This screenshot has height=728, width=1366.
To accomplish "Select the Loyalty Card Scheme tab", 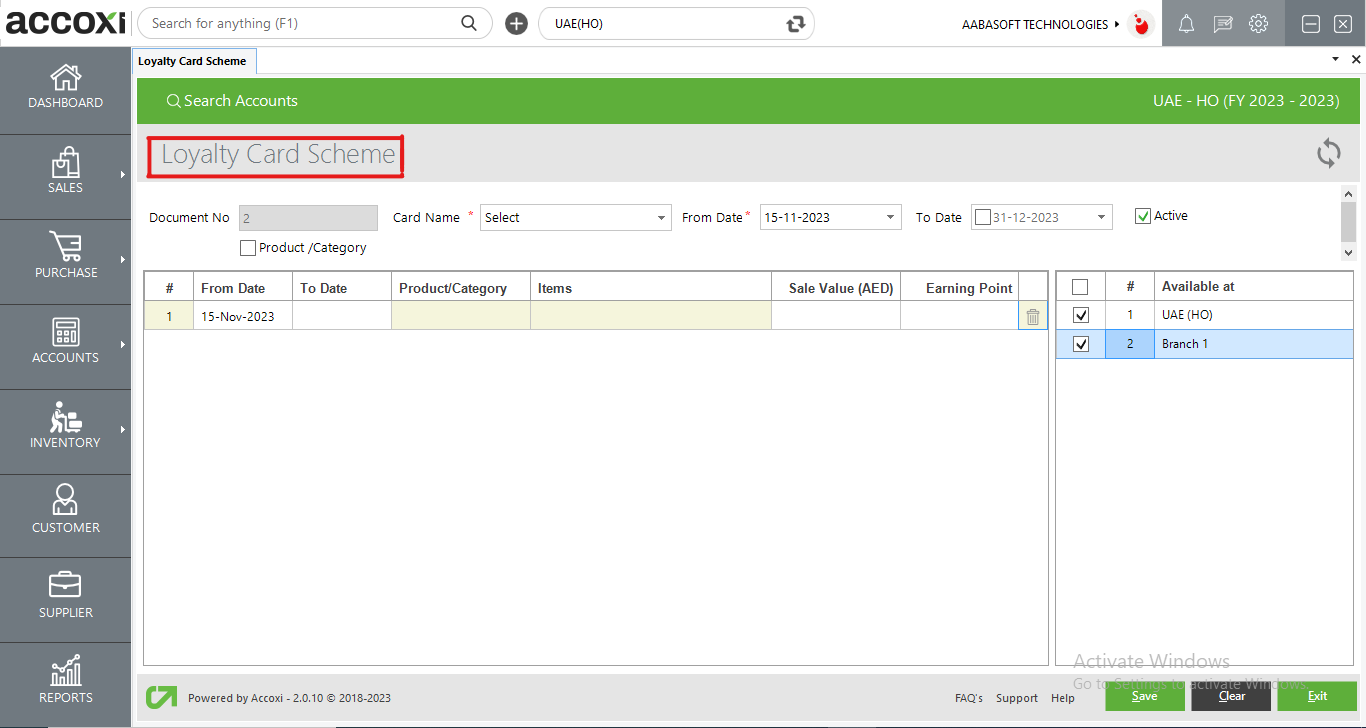I will (x=192, y=61).
